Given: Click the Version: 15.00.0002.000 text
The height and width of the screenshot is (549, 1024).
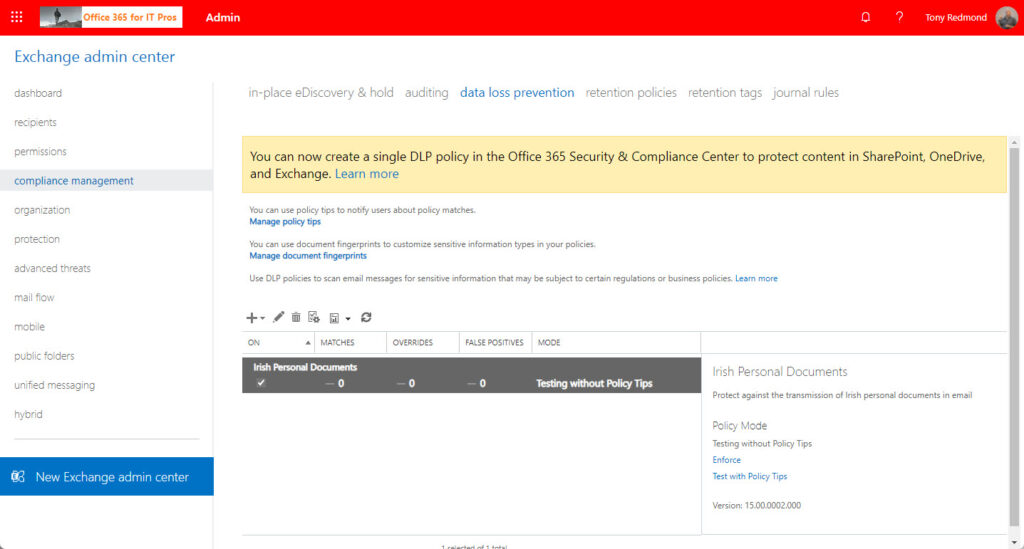Looking at the screenshot, I should pyautogui.click(x=756, y=505).
